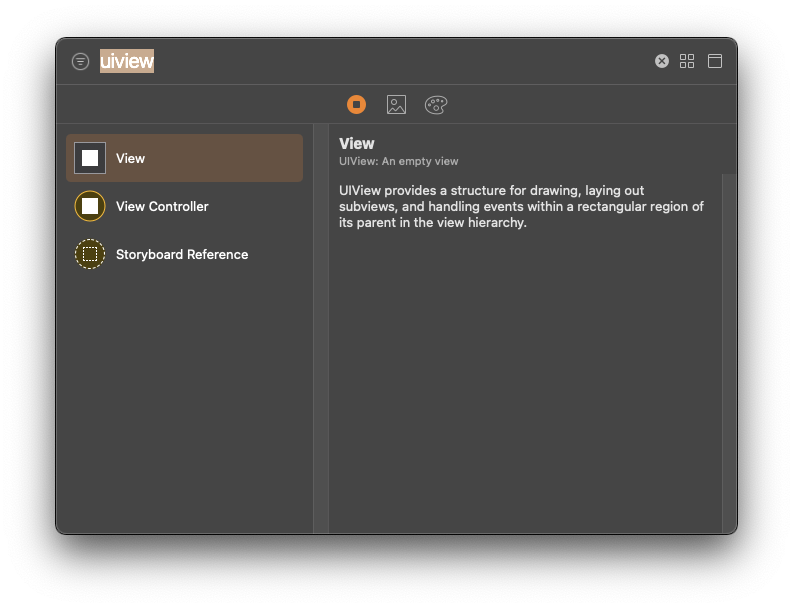
Task: Show the Color palette library tab
Action: pyautogui.click(x=436, y=105)
